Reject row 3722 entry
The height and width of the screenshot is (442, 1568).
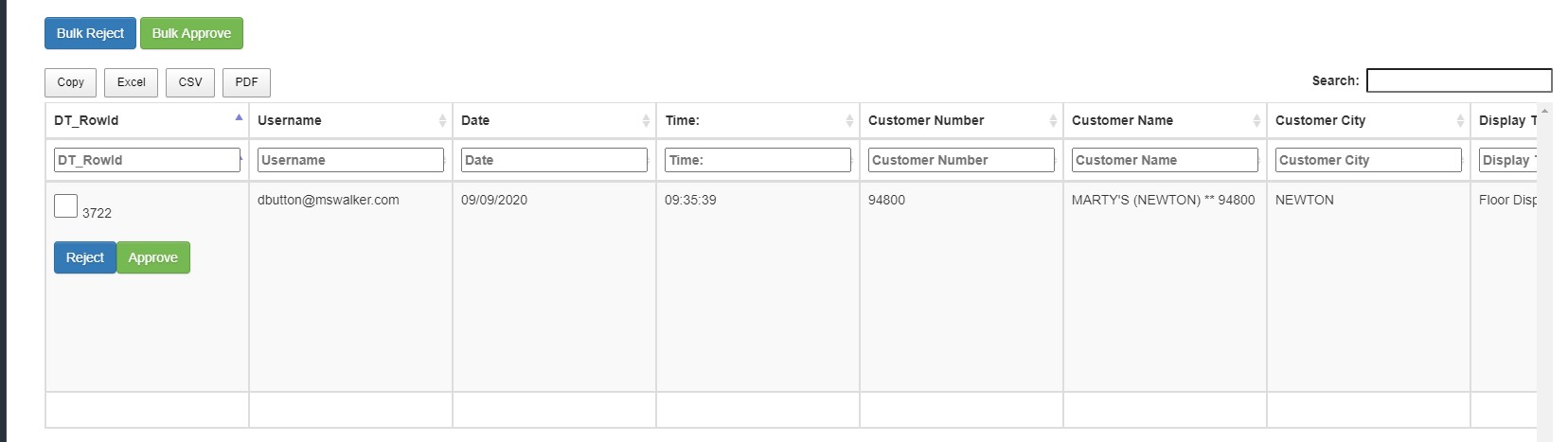click(85, 257)
